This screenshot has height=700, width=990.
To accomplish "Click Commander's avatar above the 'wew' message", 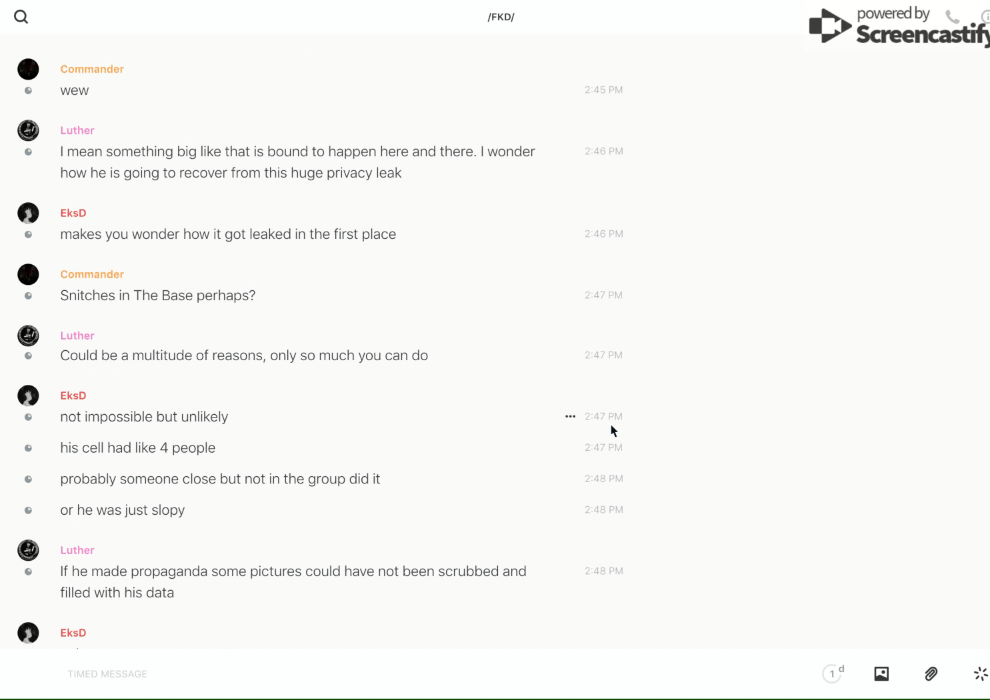I will pyautogui.click(x=28, y=69).
